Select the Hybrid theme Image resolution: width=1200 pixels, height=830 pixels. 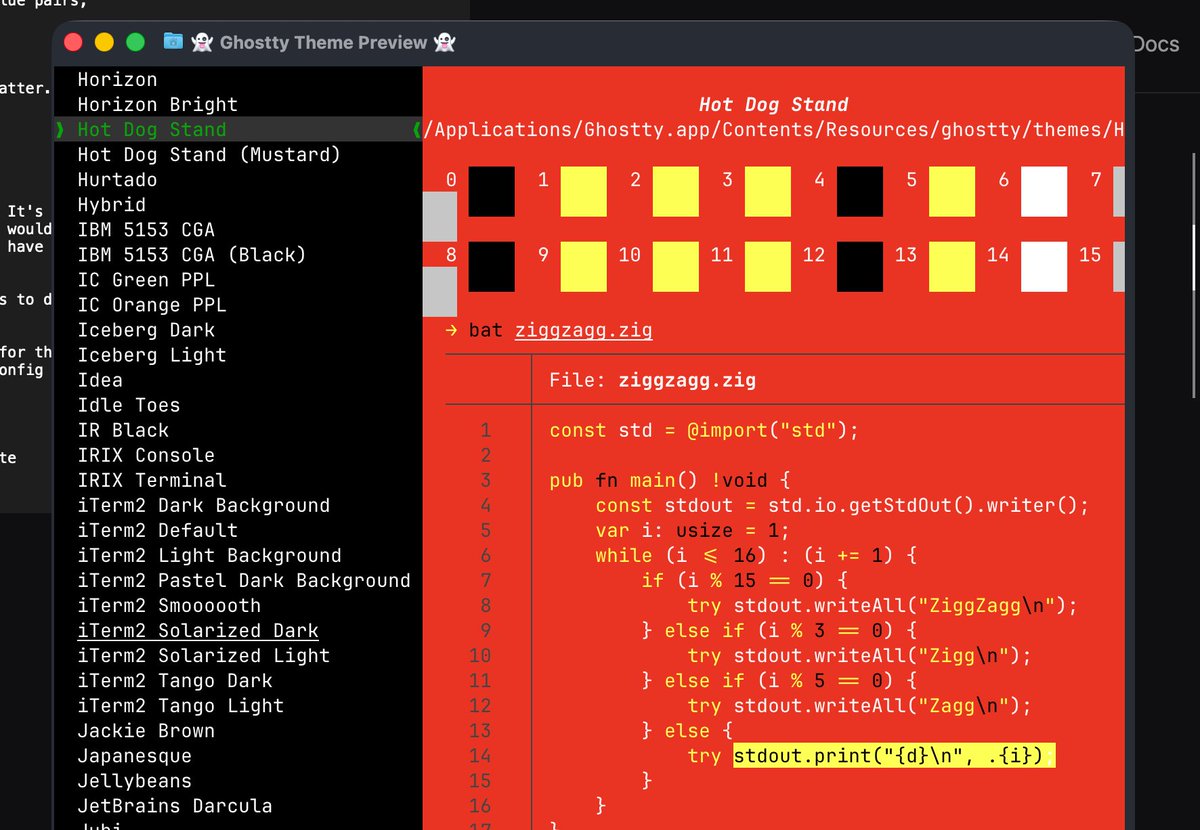[x=112, y=204]
